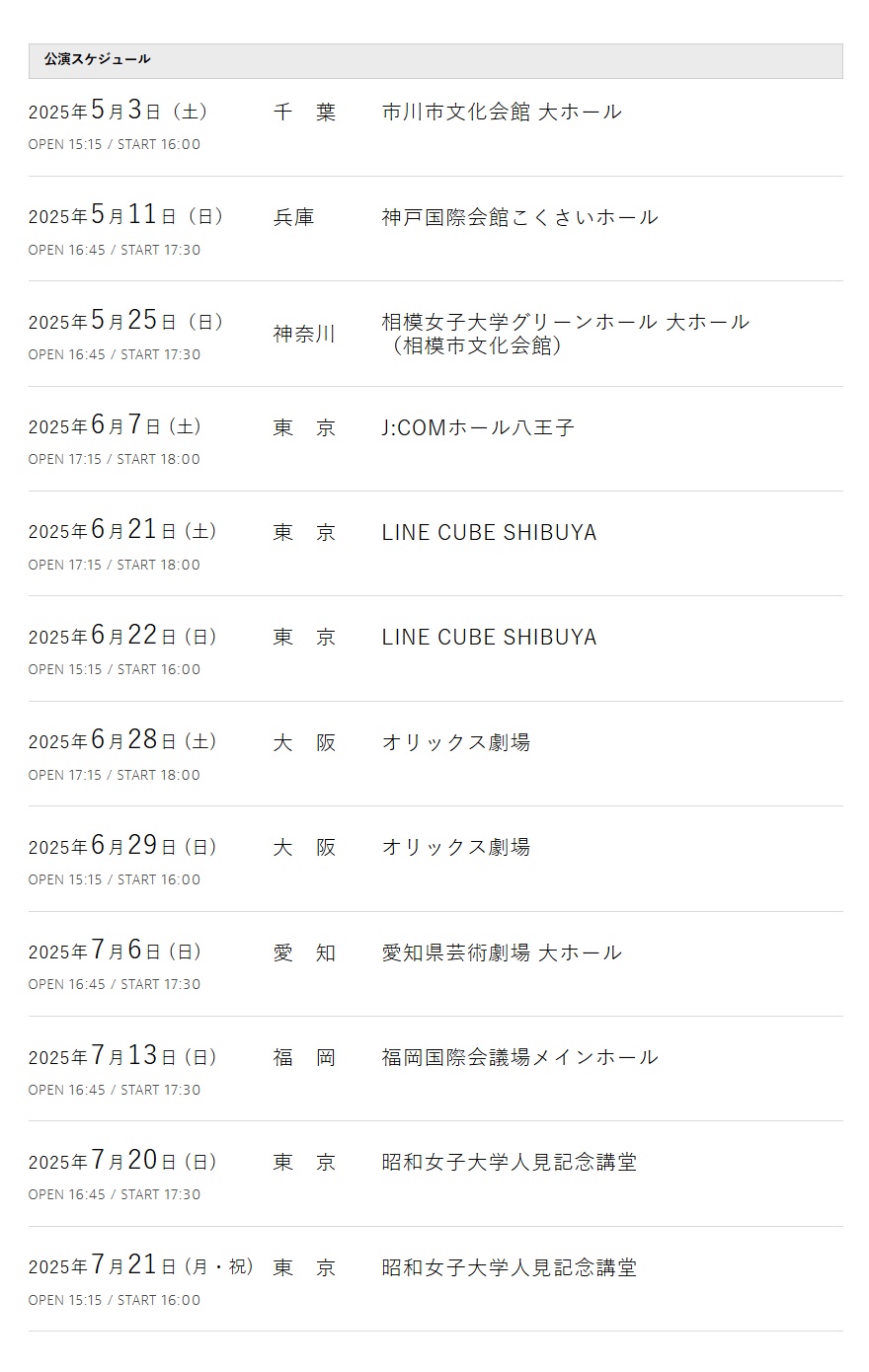
Task: Click オリックス劇場 for June 29
Action: point(456,847)
